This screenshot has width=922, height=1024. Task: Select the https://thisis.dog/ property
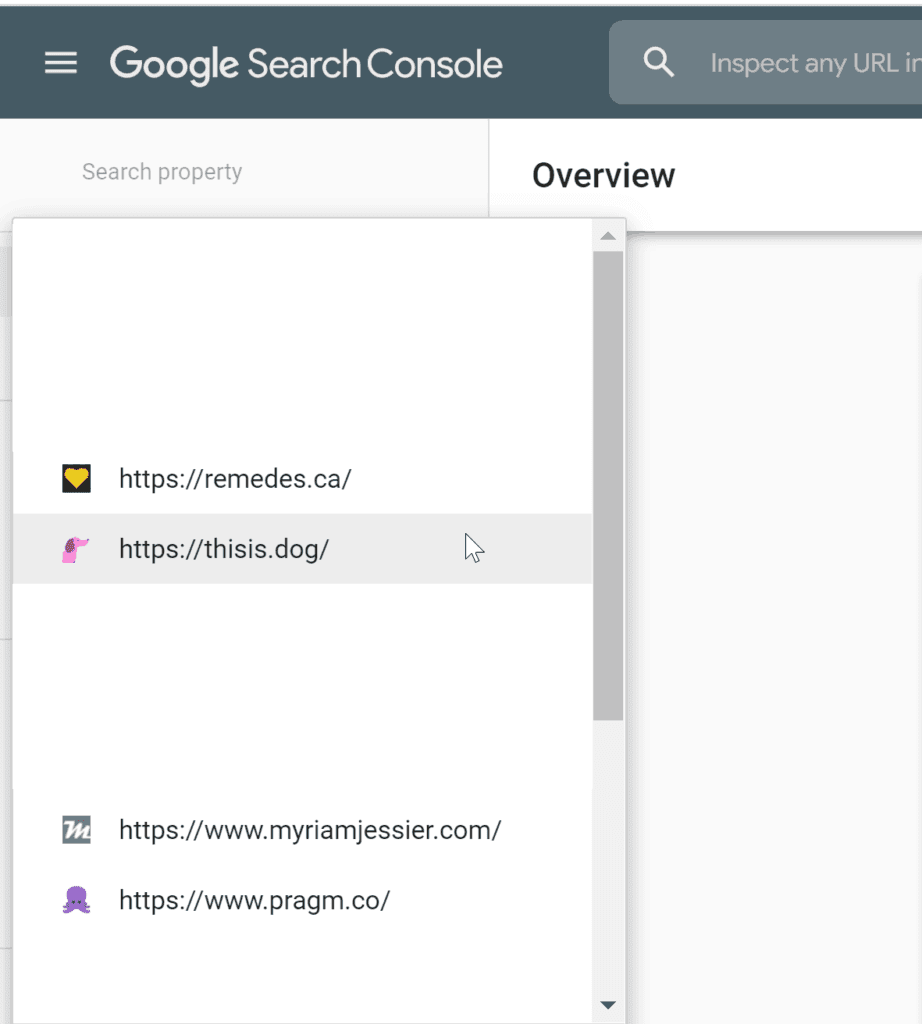224,549
